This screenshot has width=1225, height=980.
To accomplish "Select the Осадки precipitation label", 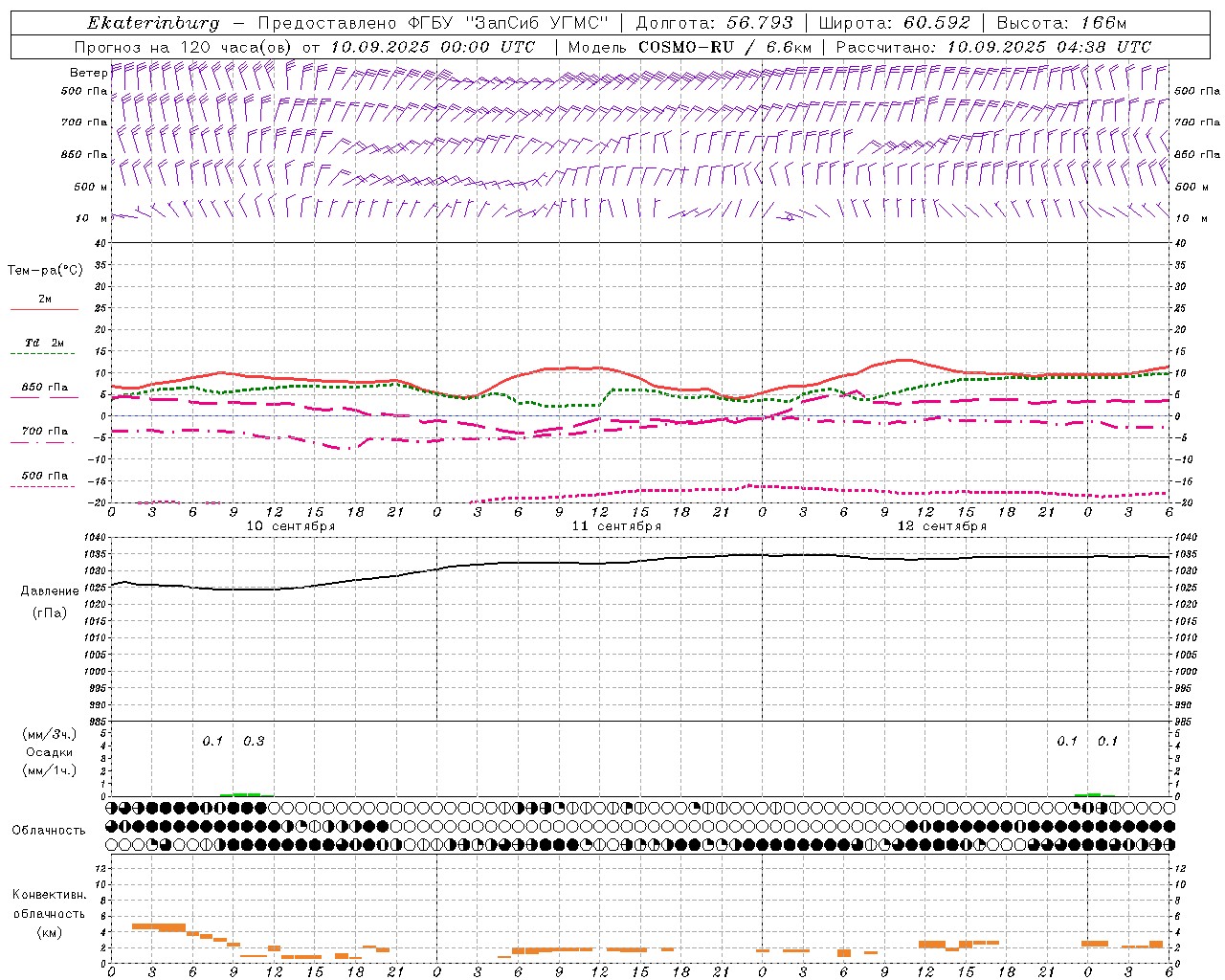I will [50, 752].
